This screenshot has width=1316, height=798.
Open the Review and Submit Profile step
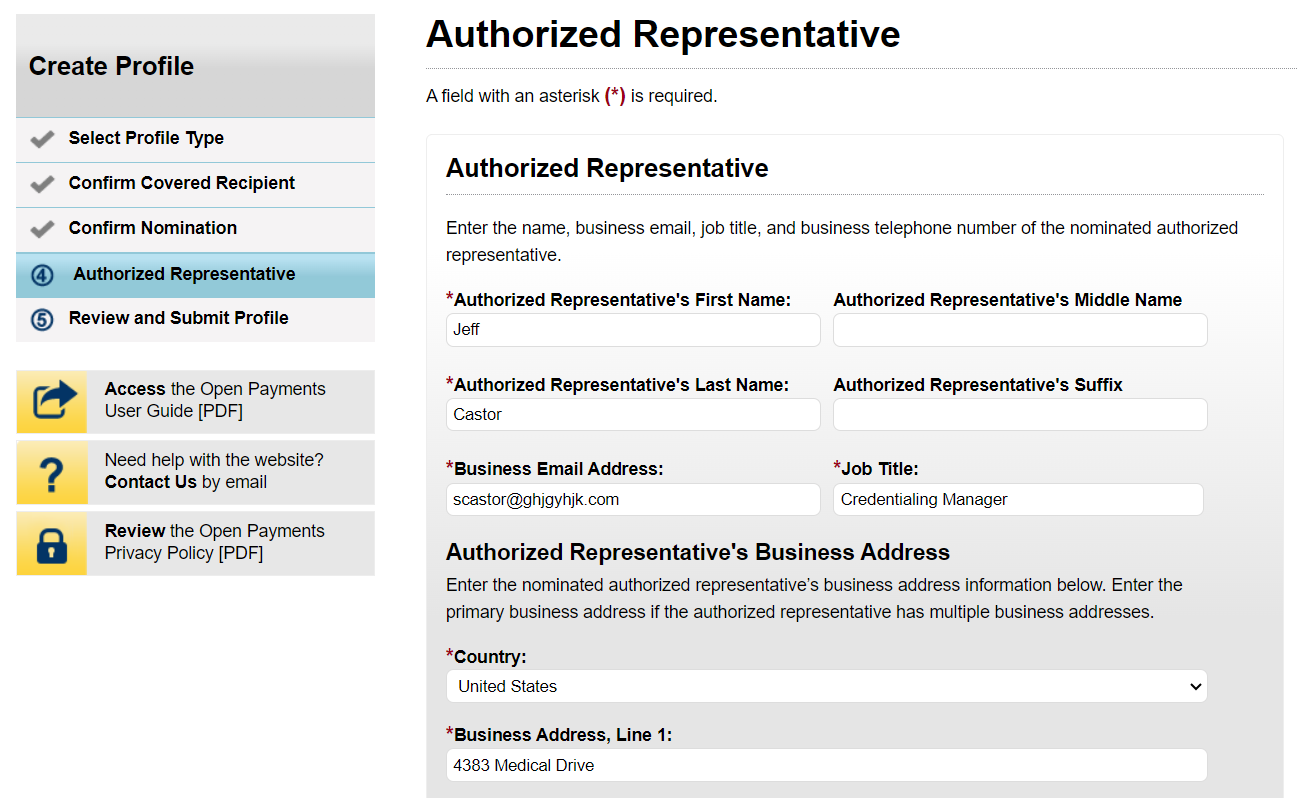(178, 318)
